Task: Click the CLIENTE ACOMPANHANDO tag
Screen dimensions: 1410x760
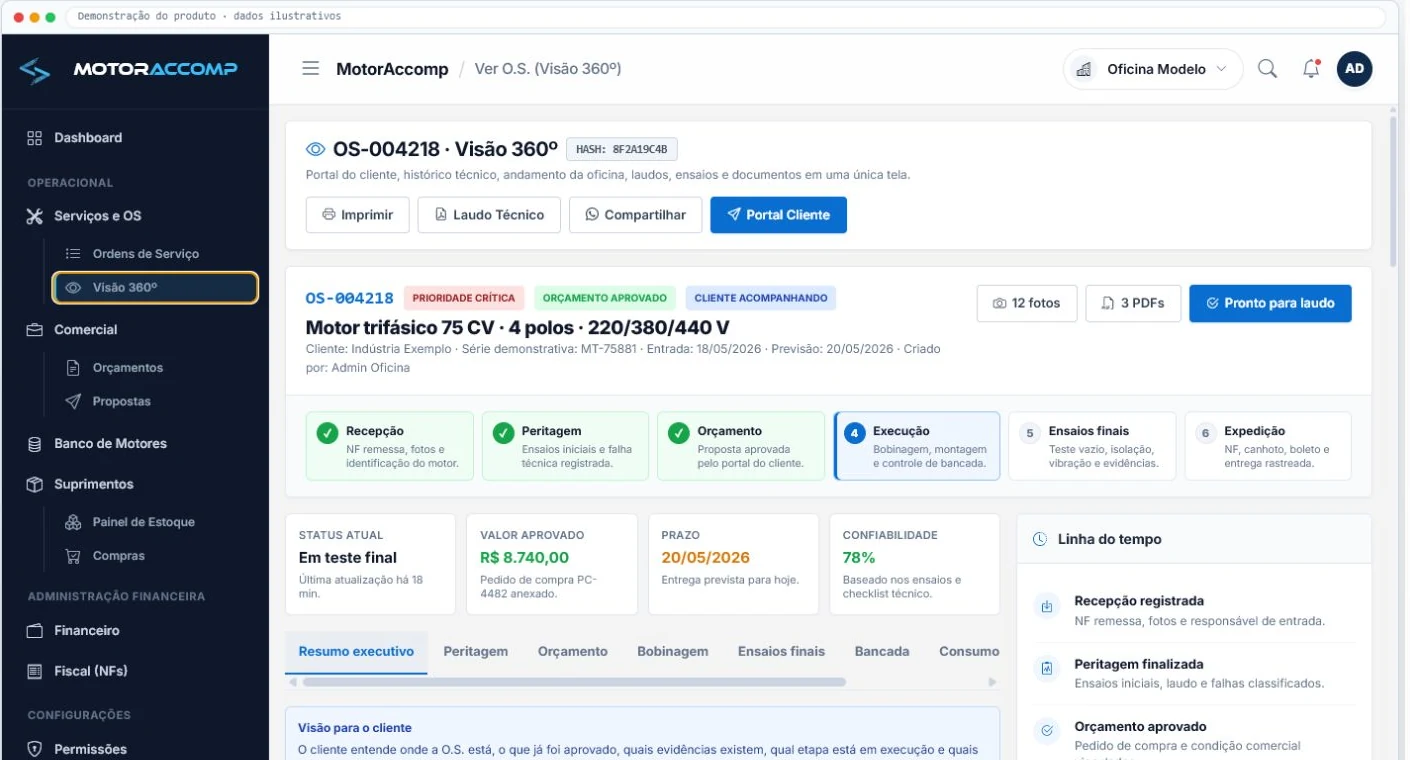Action: (x=761, y=298)
